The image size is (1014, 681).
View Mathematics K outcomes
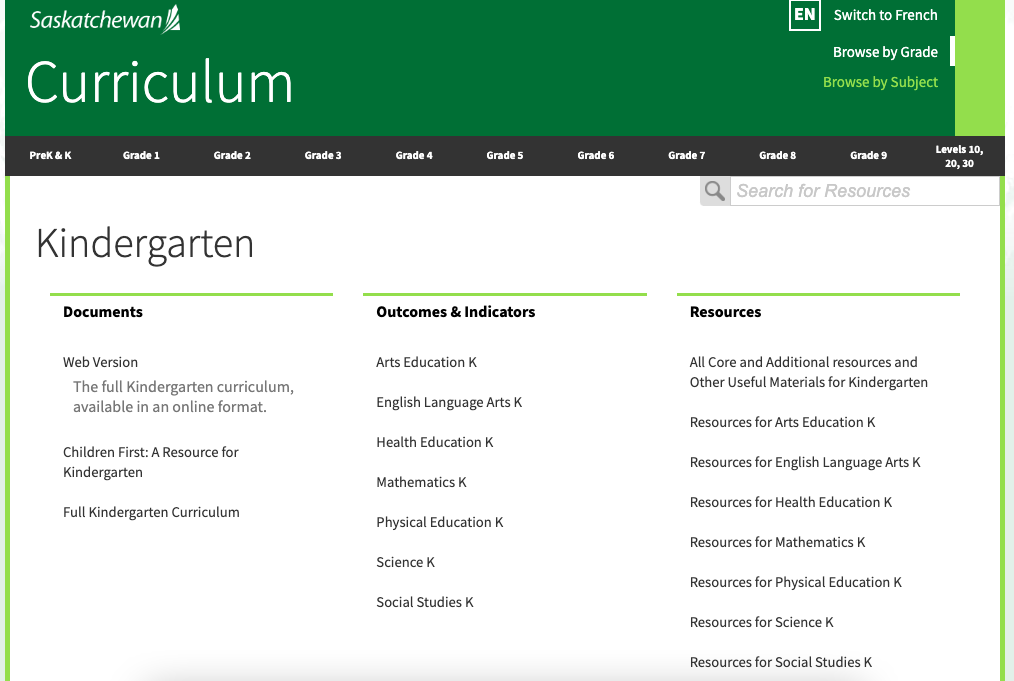tap(421, 482)
